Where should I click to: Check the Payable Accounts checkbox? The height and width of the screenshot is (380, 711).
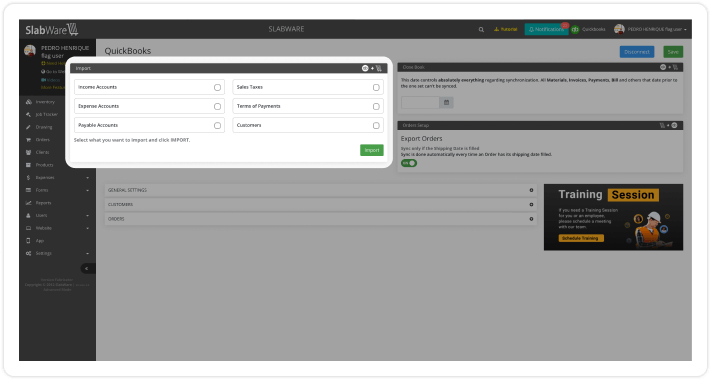217,126
